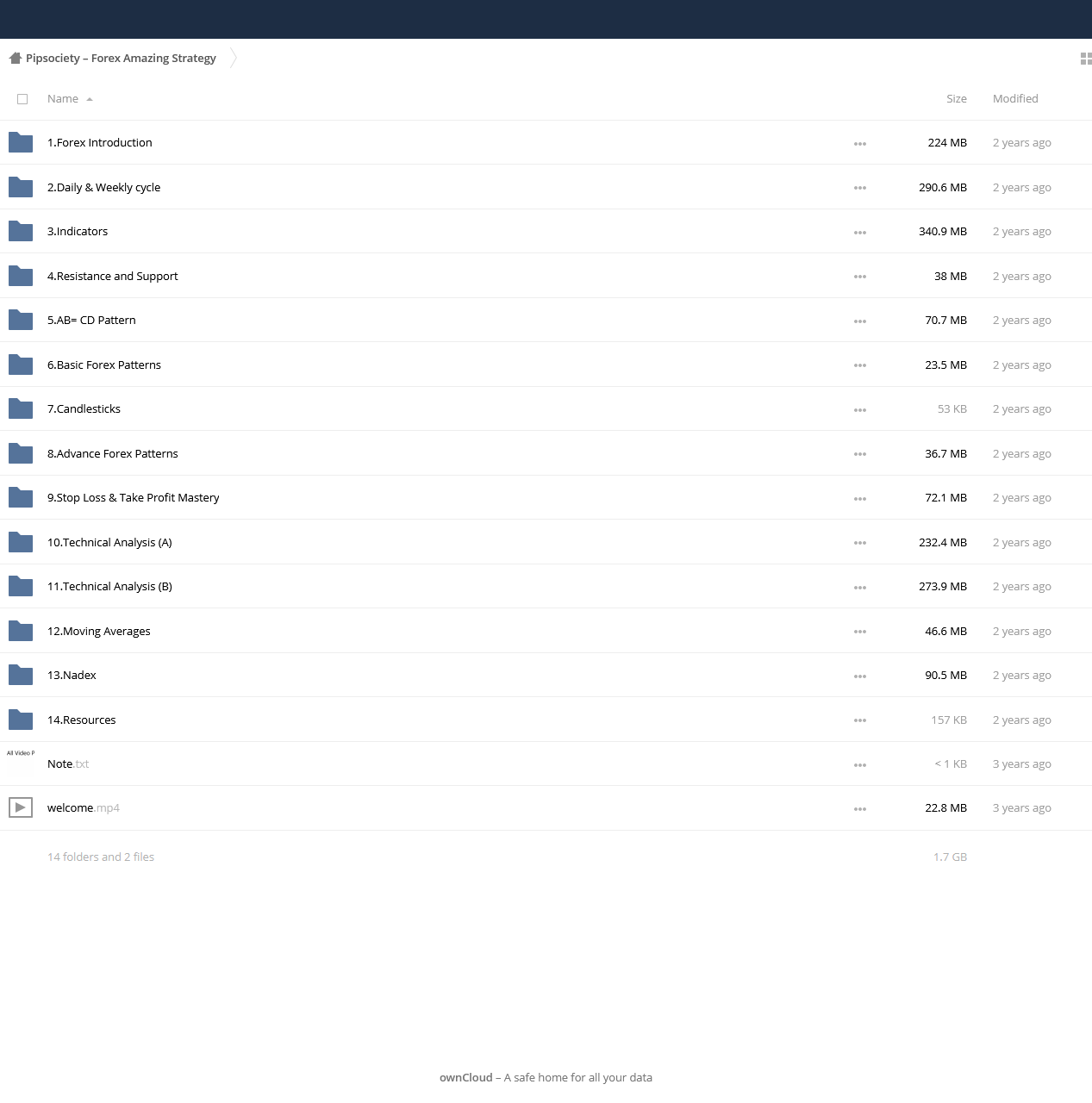Play the welcome.mp4 file name
Viewport: 1092px width, 1103px height.
tap(84, 808)
